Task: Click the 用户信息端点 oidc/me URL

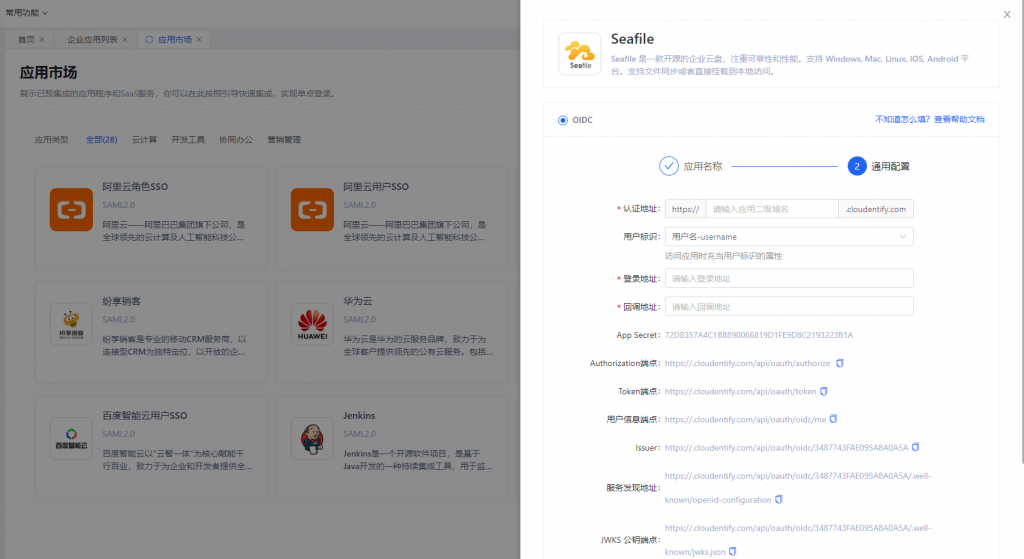Action: pyautogui.click(x=745, y=419)
